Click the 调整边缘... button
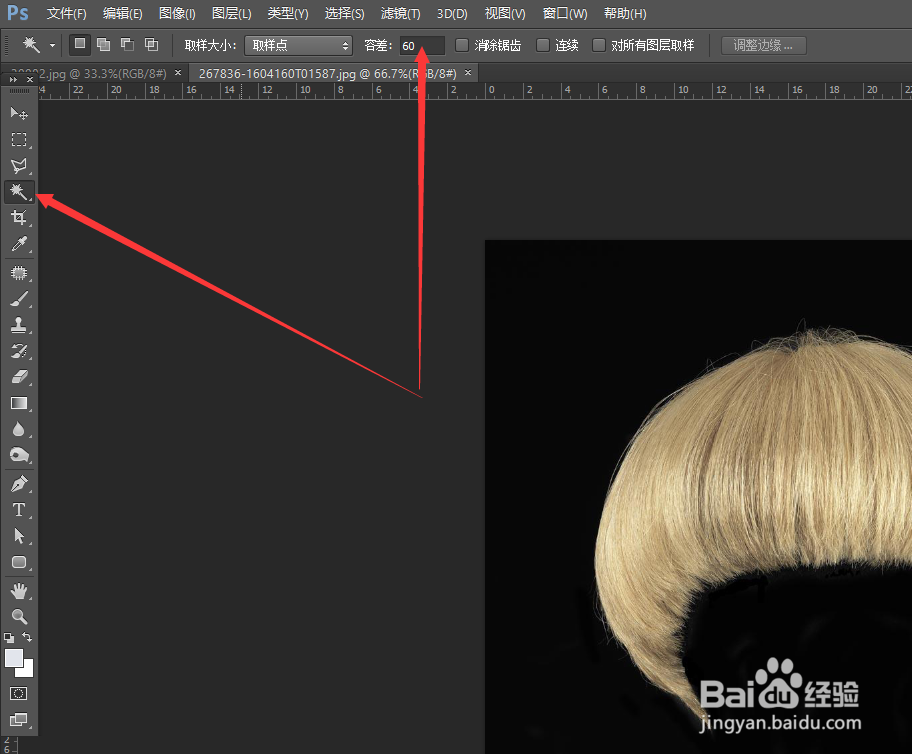This screenshot has width=912, height=754. click(x=763, y=45)
